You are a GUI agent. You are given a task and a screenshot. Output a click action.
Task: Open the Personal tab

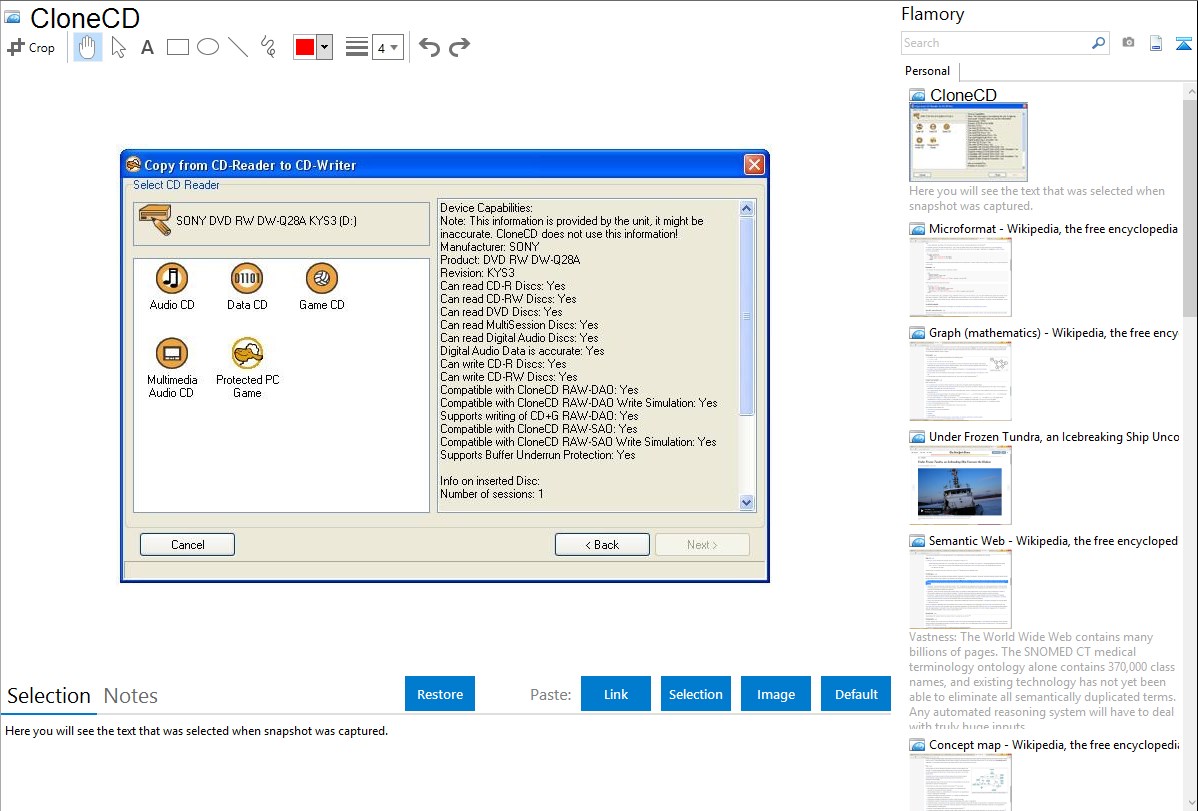coord(927,71)
